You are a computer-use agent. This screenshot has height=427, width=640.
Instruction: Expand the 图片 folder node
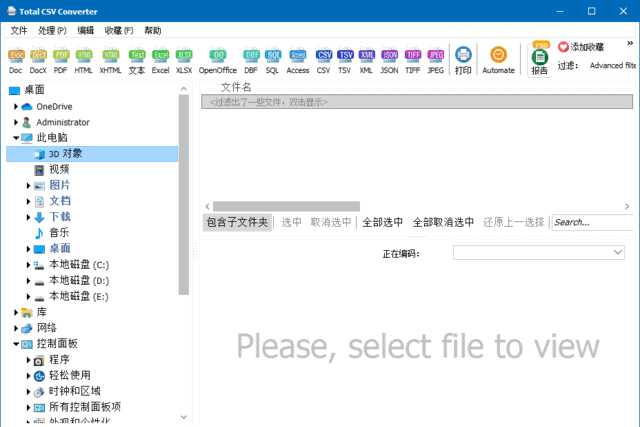pyautogui.click(x=28, y=186)
